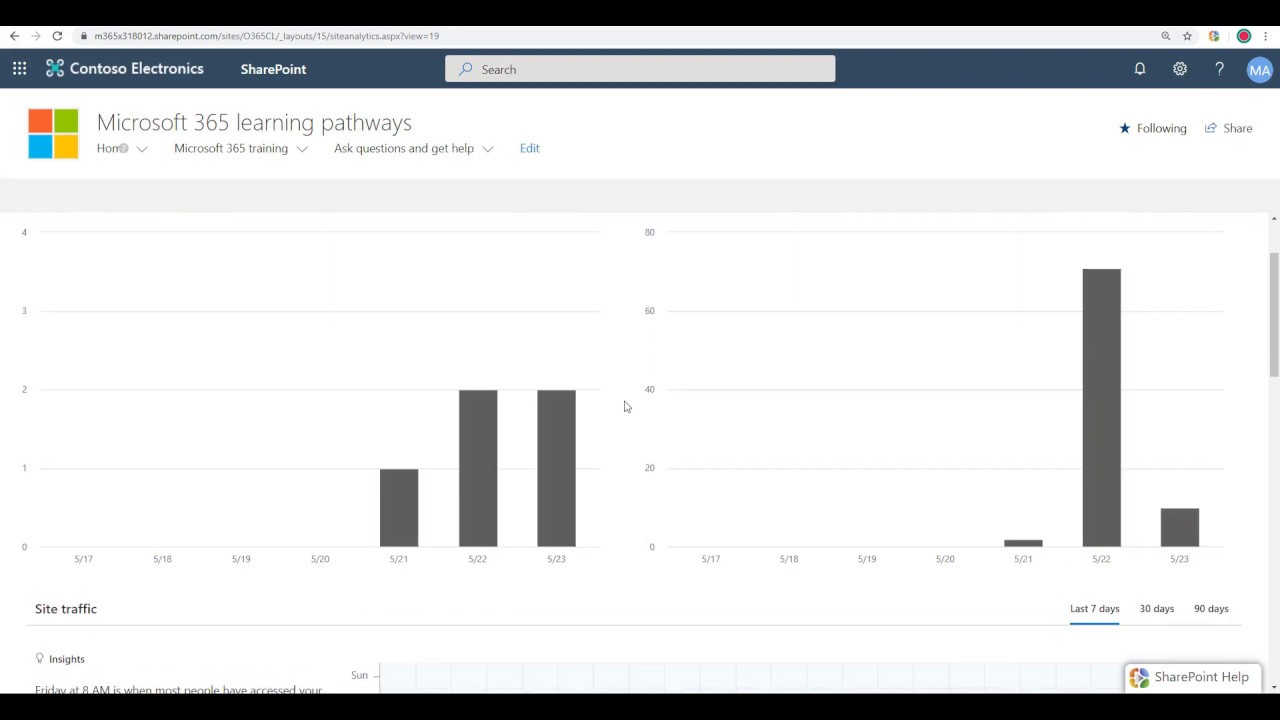The image size is (1280, 720).
Task: Open the Ask questions and get help menu
Action: click(x=404, y=148)
